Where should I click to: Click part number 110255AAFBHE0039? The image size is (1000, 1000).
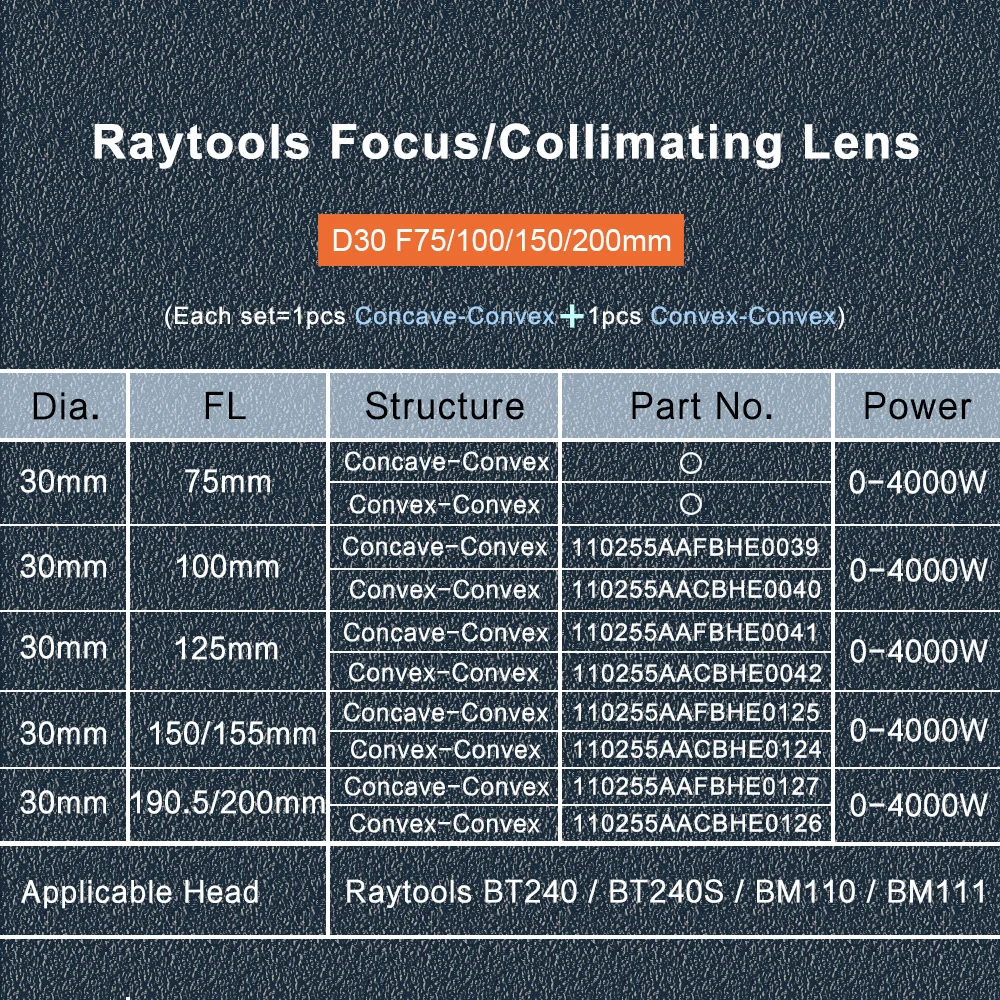695,547
